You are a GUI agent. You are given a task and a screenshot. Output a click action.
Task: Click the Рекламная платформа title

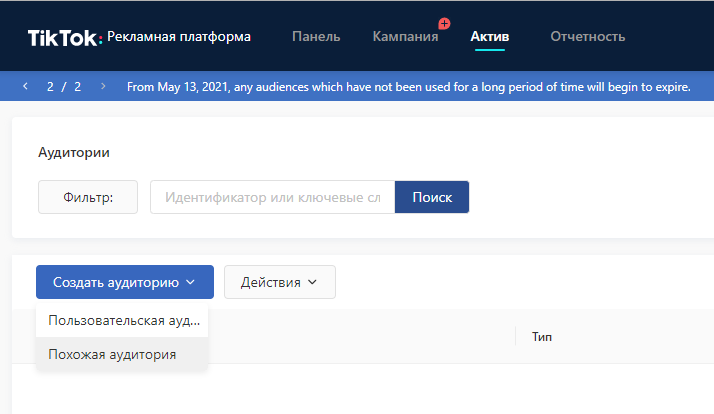[x=179, y=36]
